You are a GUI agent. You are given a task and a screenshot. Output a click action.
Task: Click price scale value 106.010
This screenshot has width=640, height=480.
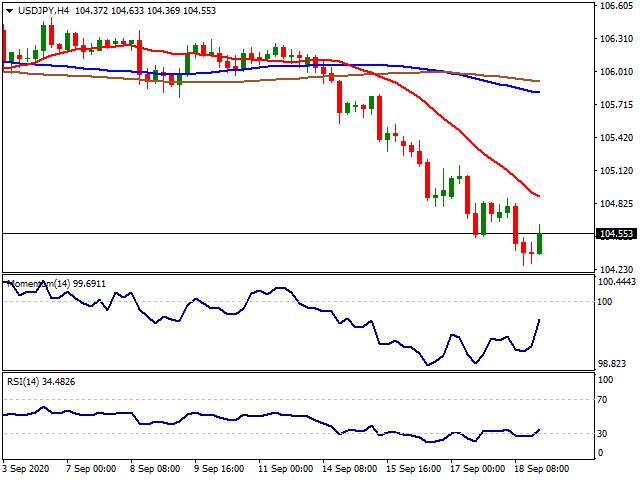(616, 72)
